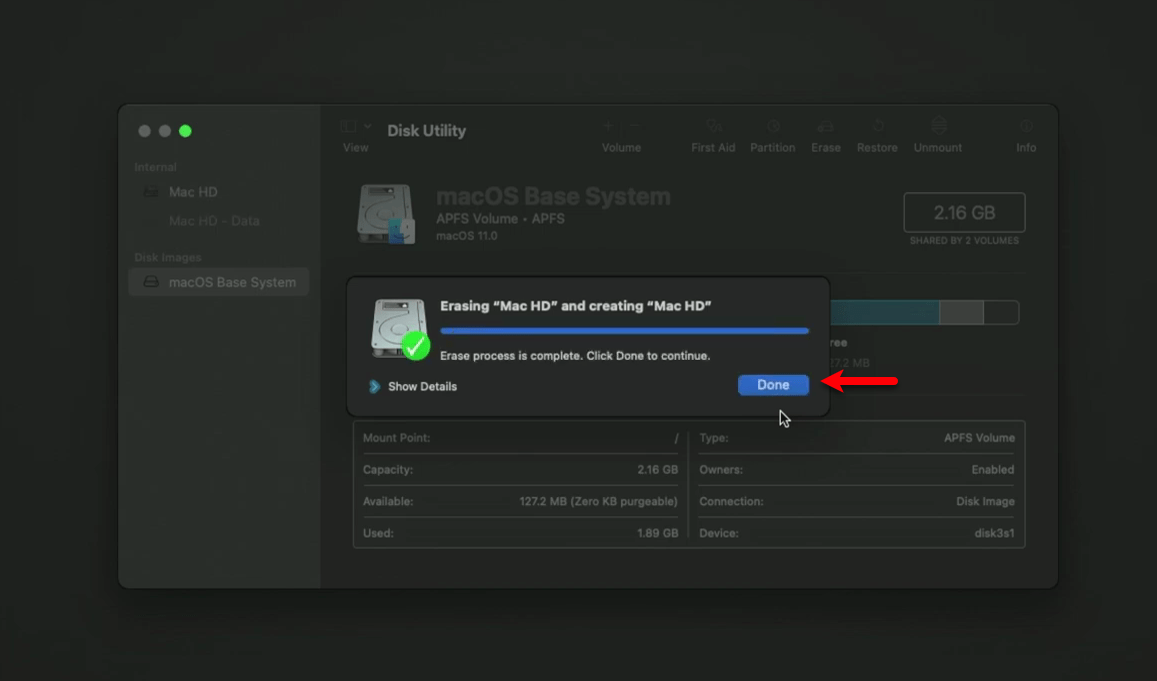
Task: Click the remove Volume minus icon
Action: pyautogui.click(x=634, y=126)
